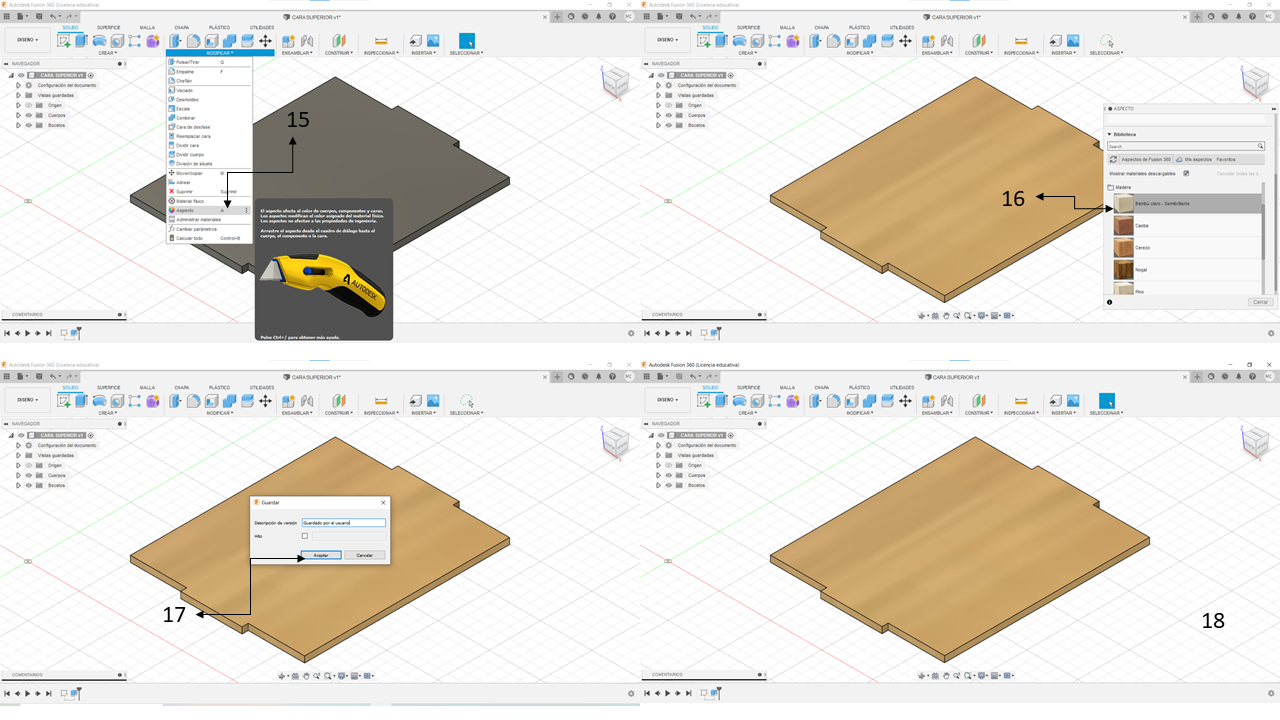Click the search magnifier in the Aspecto panel
This screenshot has width=1280, height=720.
point(1260,146)
